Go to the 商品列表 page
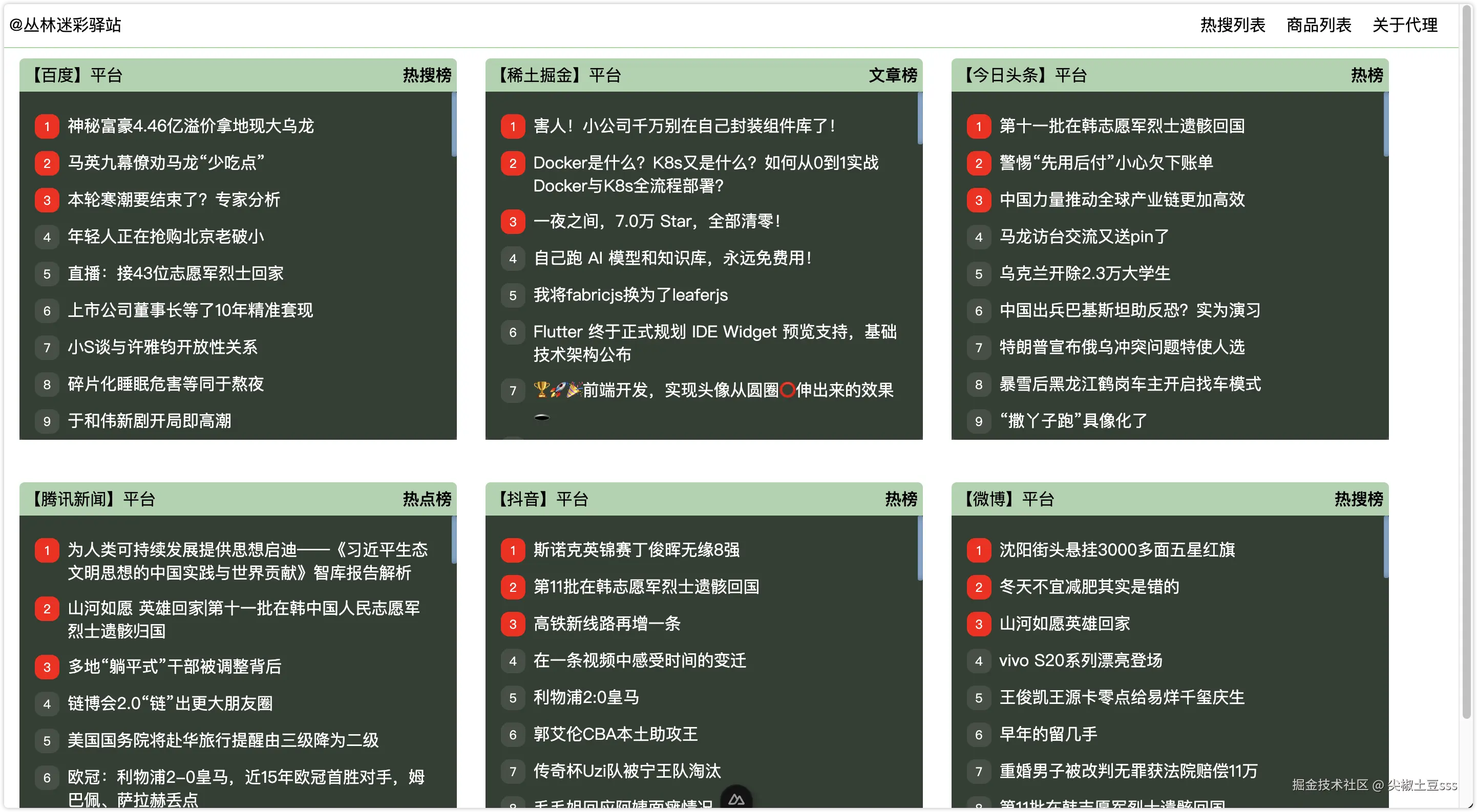1477x812 pixels. [x=1319, y=25]
